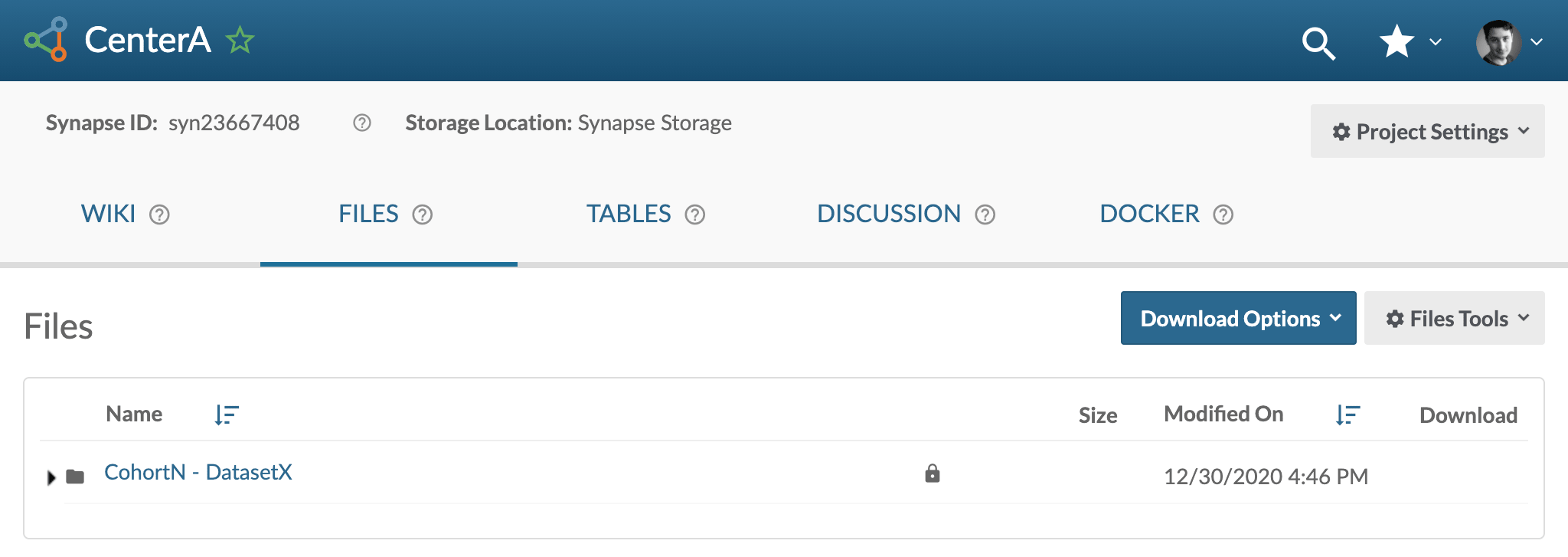Sort files by Name column
Image resolution: width=1568 pixels, height=557 pixels.
[x=227, y=414]
